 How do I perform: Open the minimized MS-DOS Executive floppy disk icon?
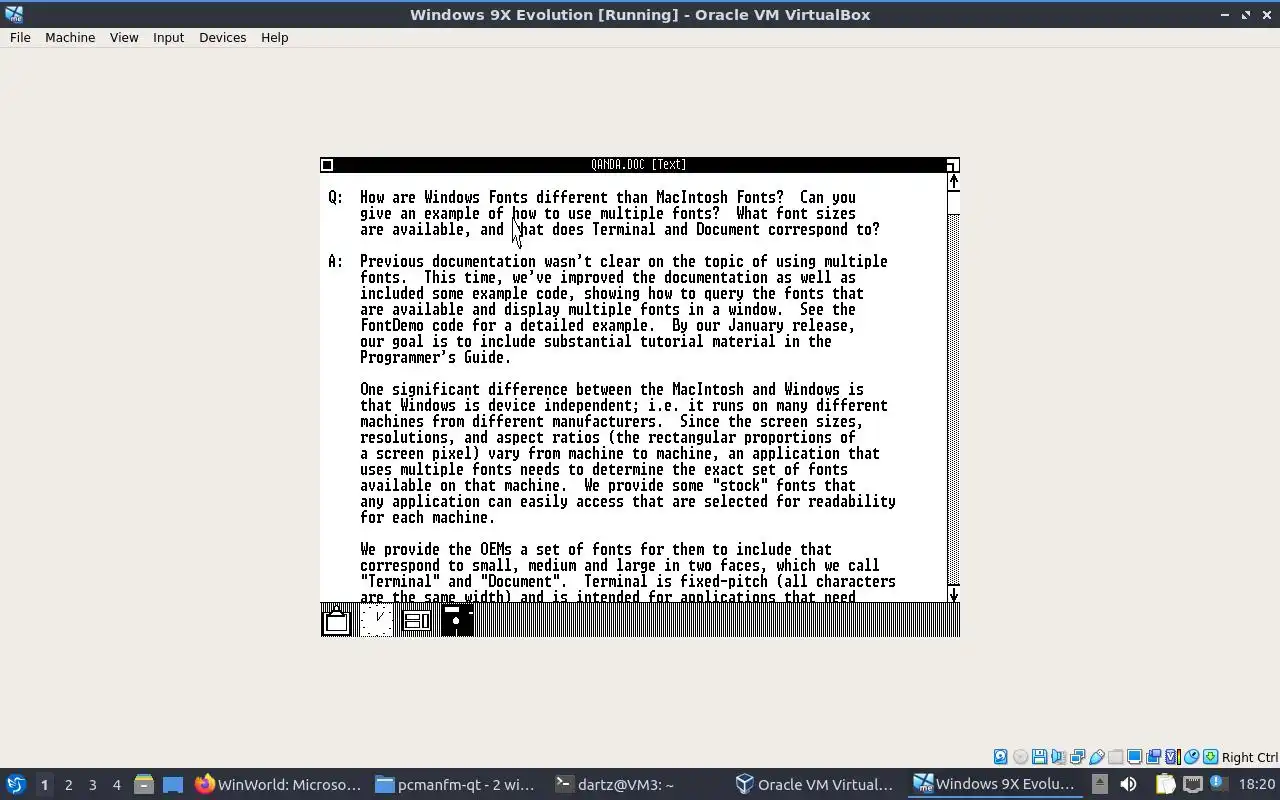coord(456,620)
